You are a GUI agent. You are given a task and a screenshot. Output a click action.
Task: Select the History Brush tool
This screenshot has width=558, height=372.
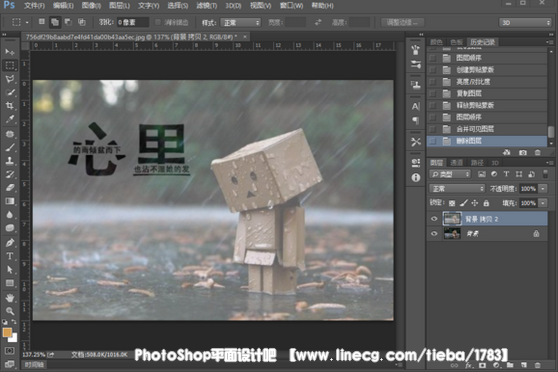click(10, 174)
